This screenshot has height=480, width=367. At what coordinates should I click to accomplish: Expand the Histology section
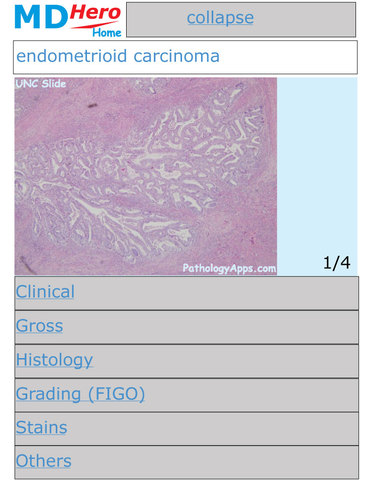click(187, 361)
